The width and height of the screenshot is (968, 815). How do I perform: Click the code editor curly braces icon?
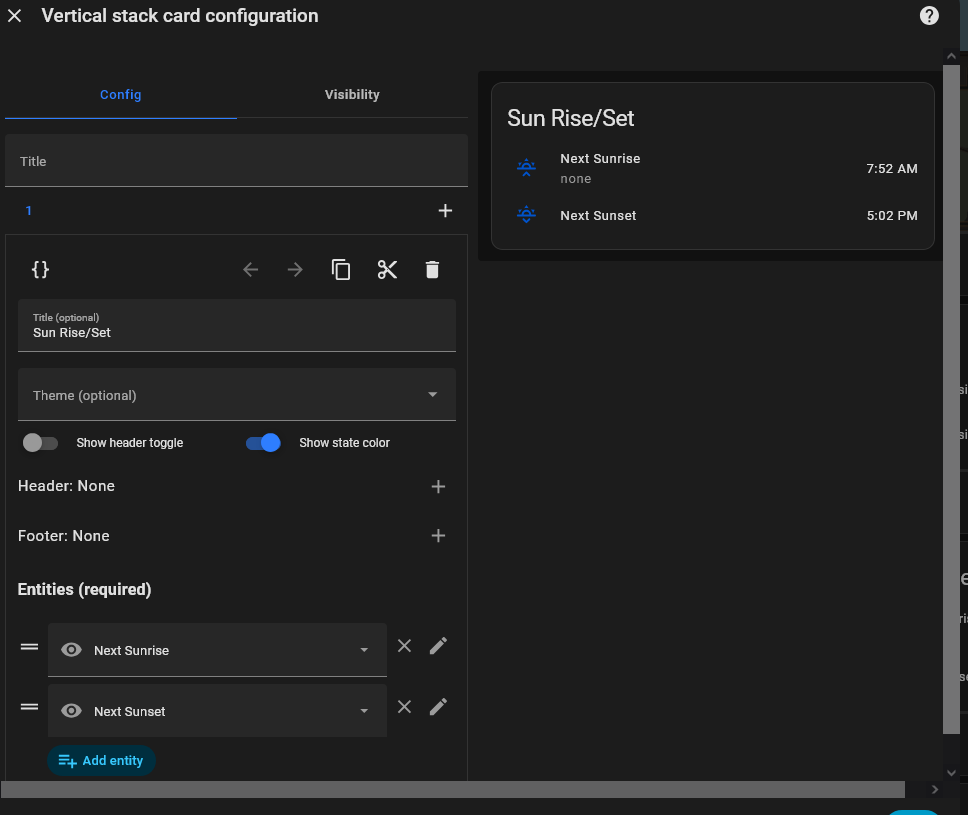(x=40, y=270)
